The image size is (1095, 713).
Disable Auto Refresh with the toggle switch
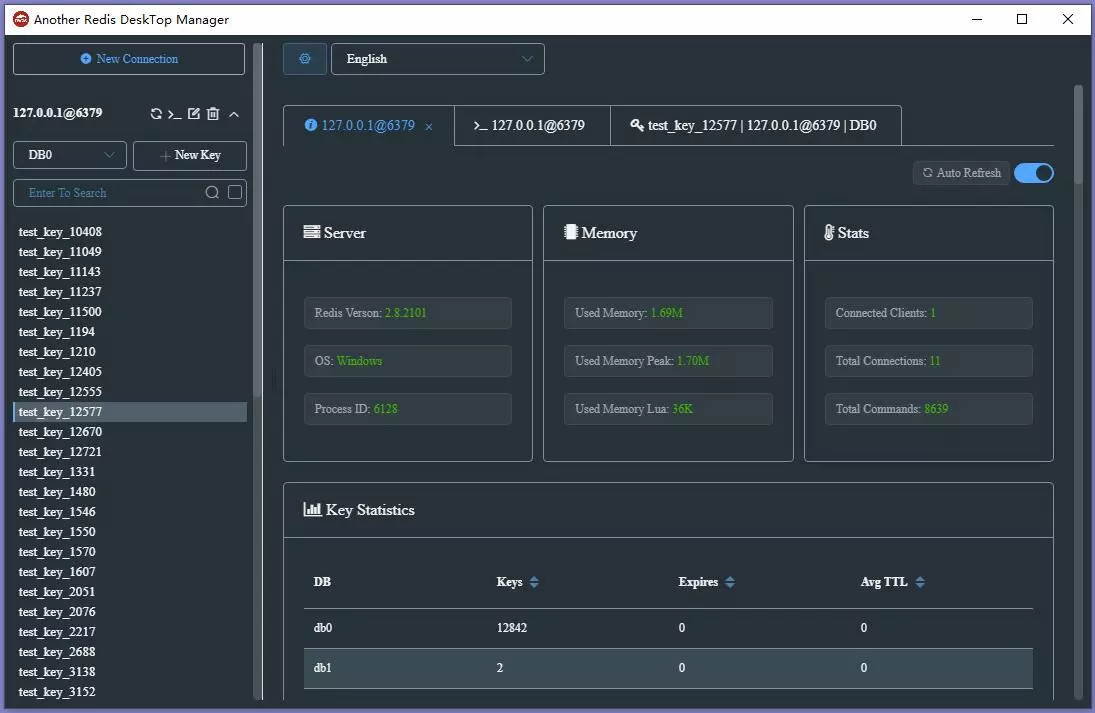(1033, 172)
